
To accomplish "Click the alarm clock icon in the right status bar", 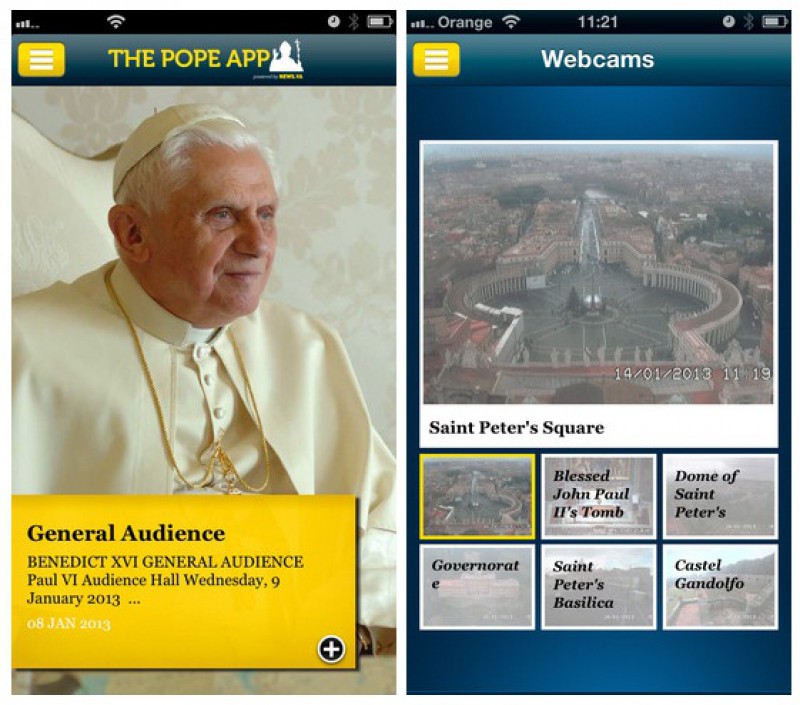I will (729, 21).
